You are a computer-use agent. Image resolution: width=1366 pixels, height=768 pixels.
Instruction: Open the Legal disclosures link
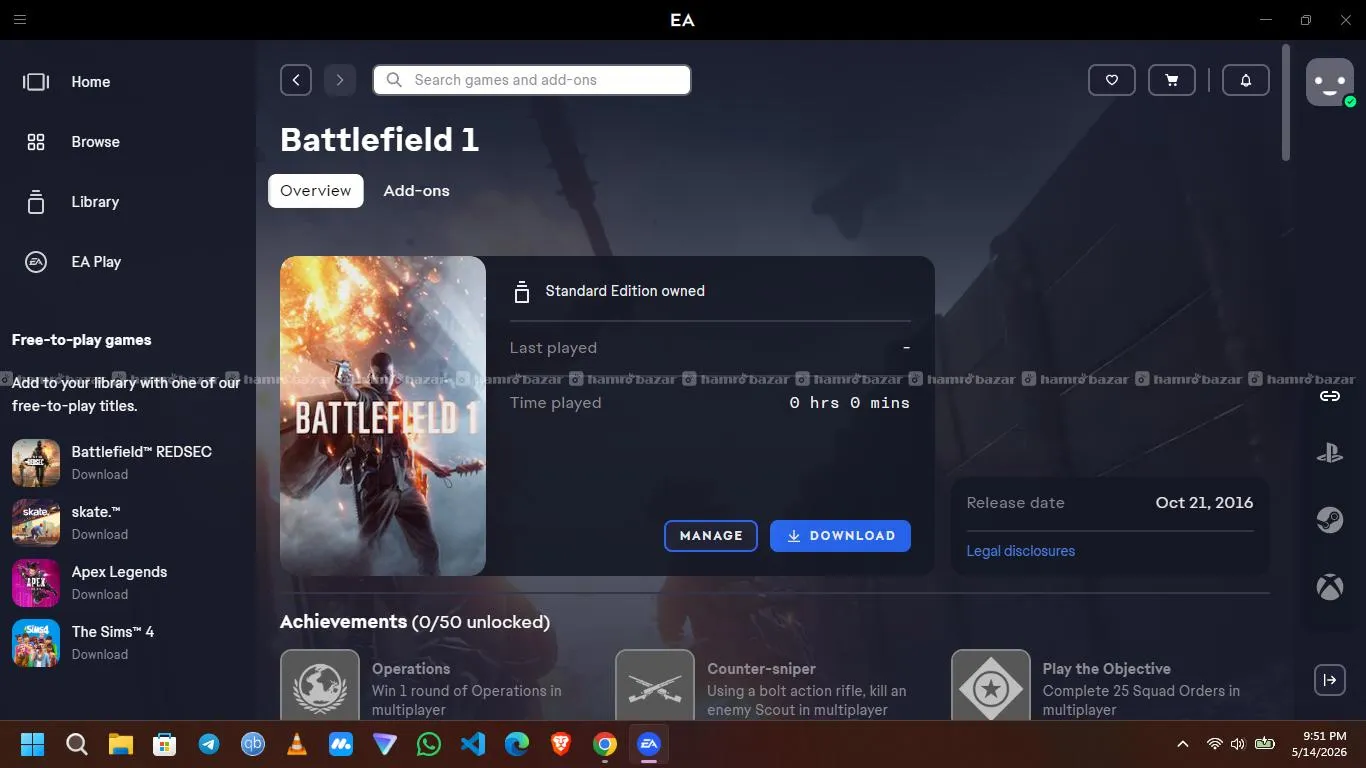pos(1021,551)
